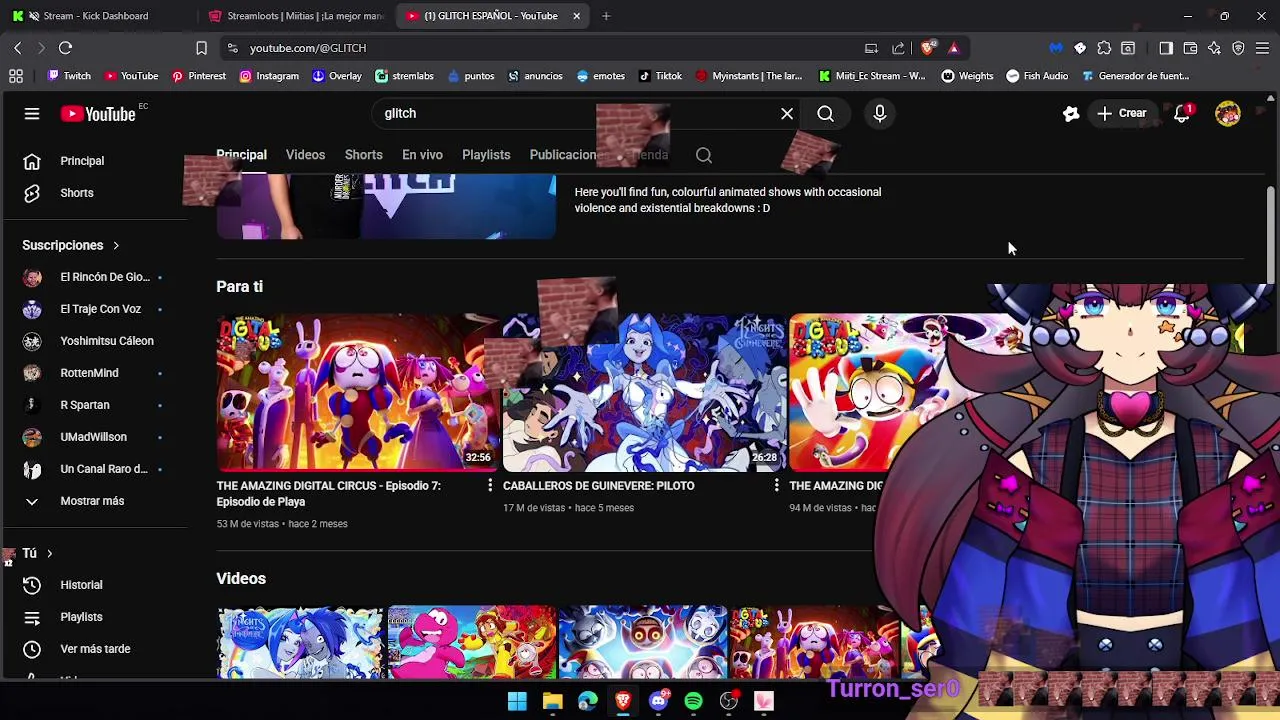Switch to the Playlists channel tab
The image size is (1280, 720).
click(486, 155)
